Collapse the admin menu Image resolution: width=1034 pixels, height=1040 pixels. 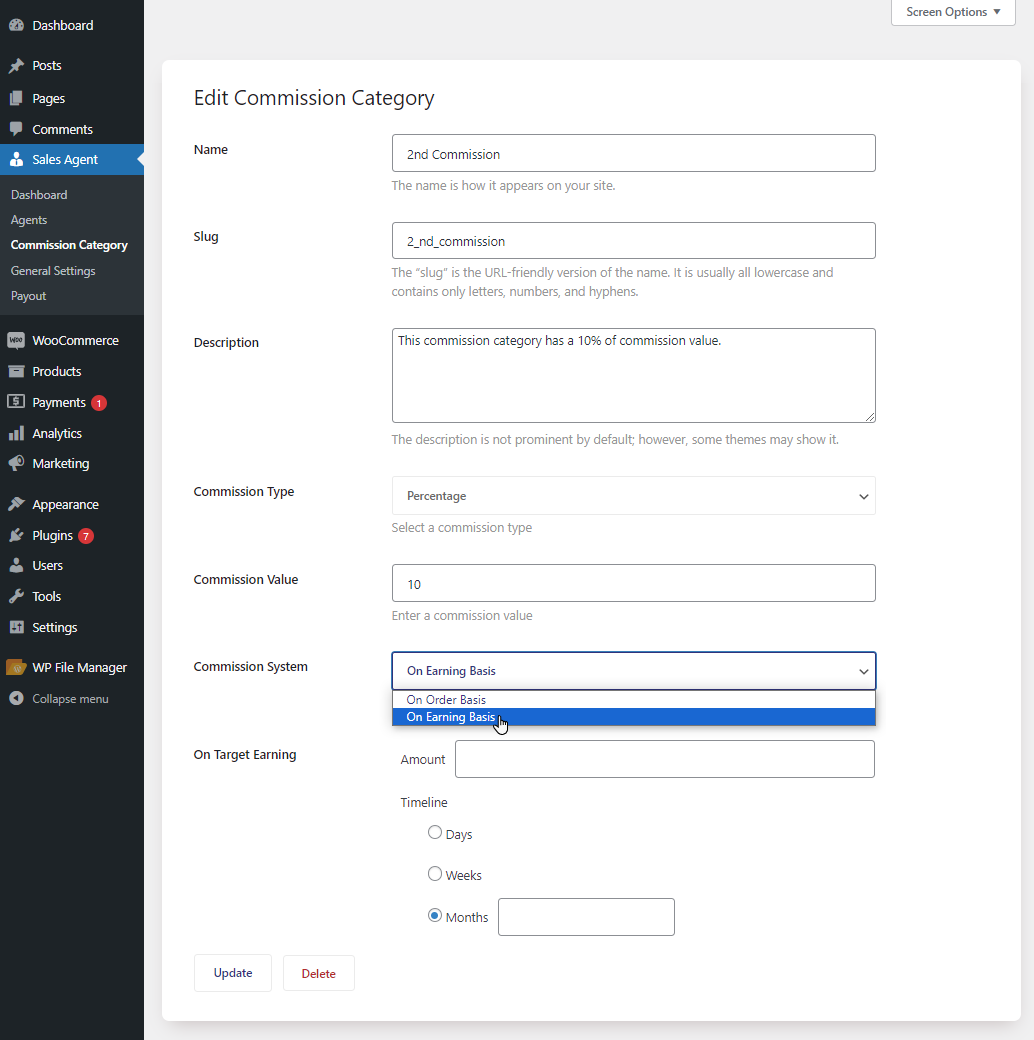[18, 698]
